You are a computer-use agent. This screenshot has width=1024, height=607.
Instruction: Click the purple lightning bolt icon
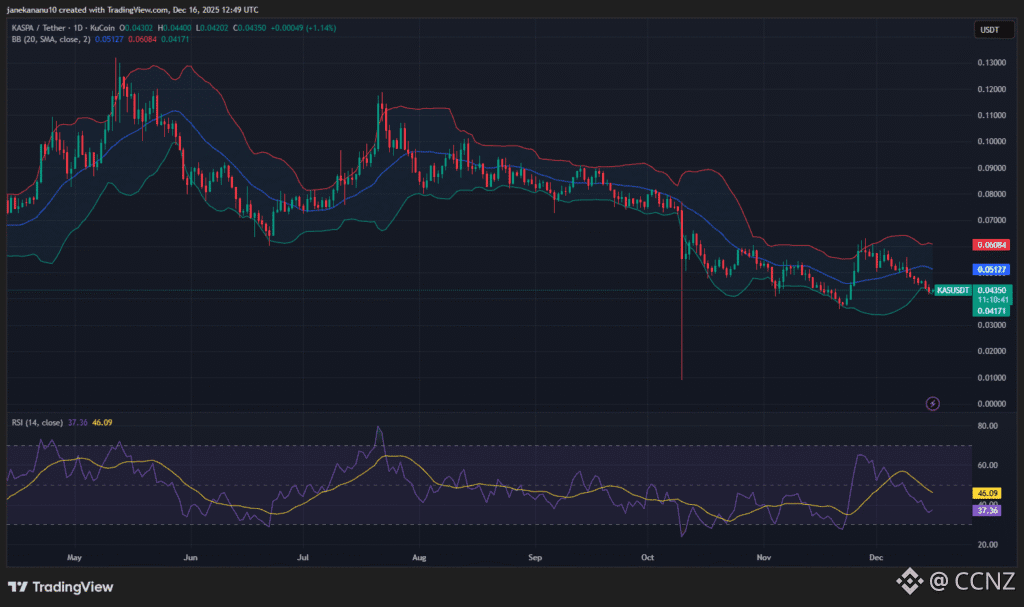pyautogui.click(x=933, y=403)
